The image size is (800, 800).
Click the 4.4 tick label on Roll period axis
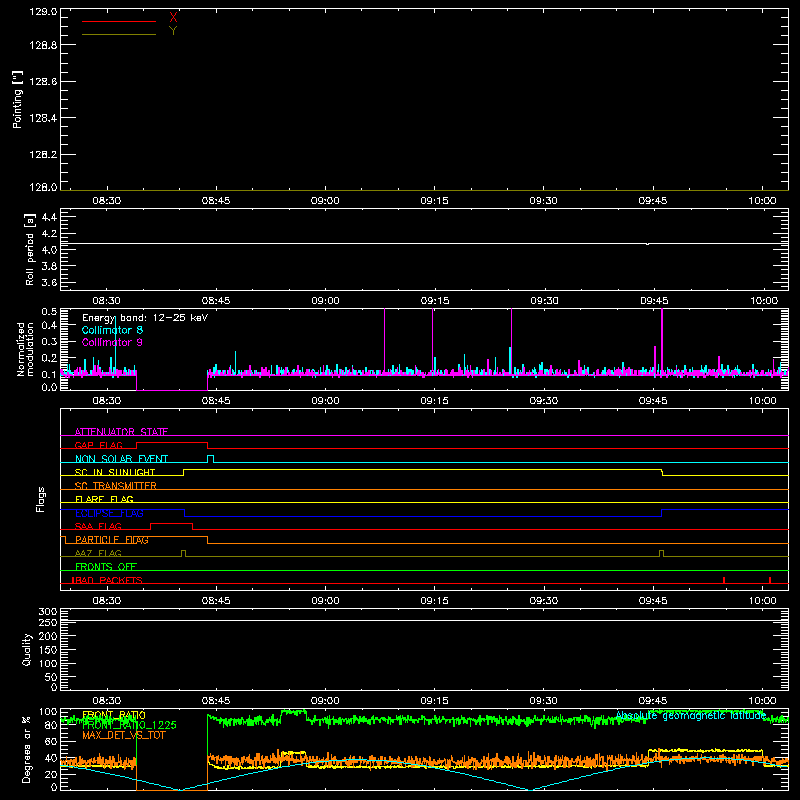(49, 217)
